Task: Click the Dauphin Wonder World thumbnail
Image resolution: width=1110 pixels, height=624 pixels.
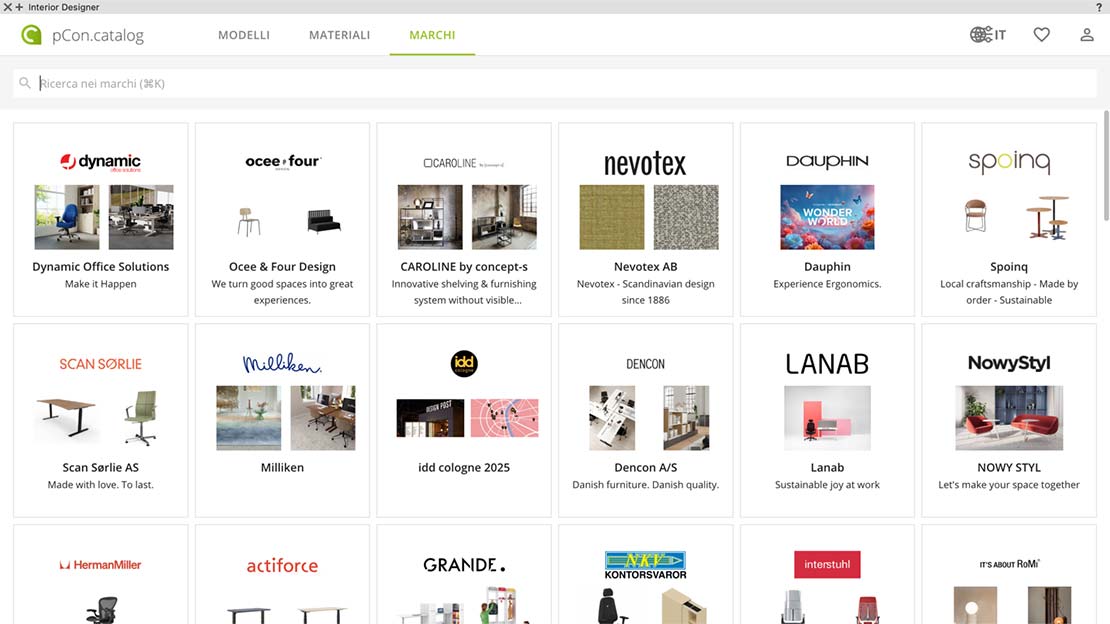Action: tap(827, 217)
